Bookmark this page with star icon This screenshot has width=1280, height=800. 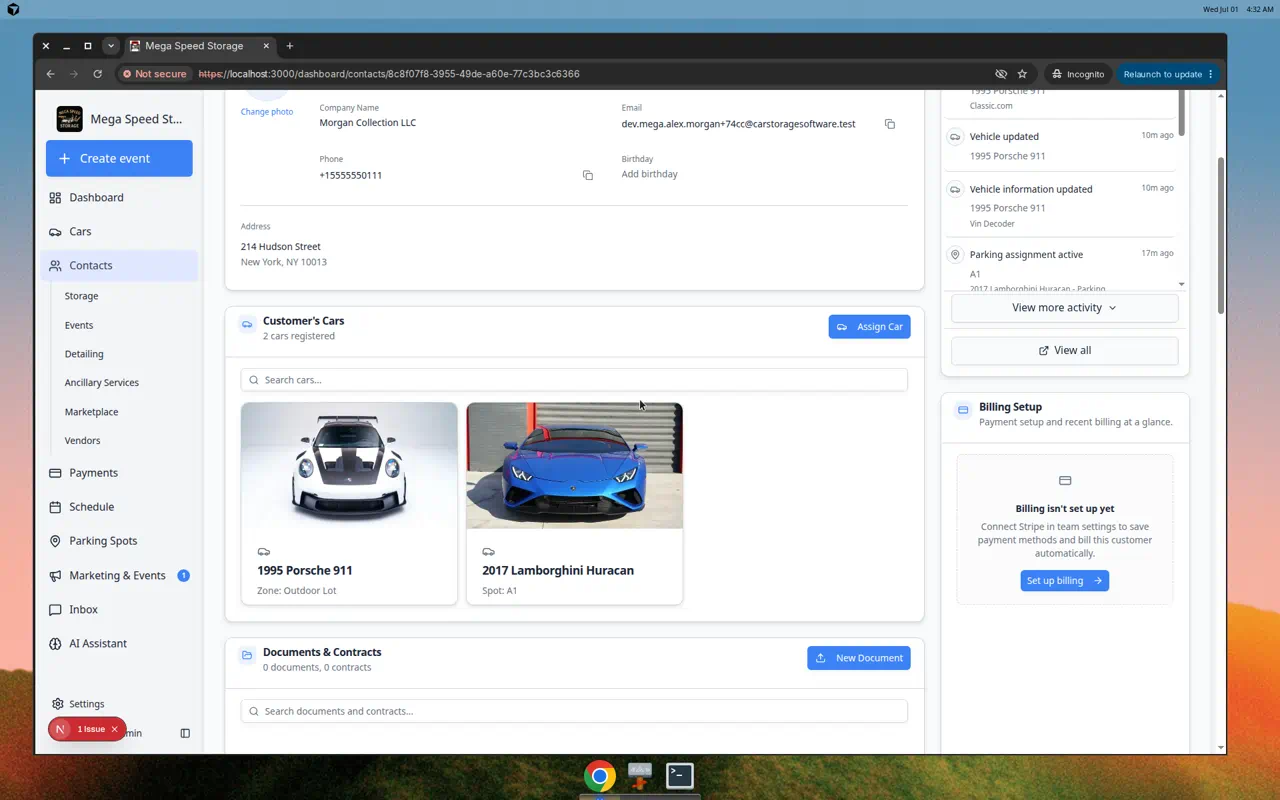coord(1022,74)
